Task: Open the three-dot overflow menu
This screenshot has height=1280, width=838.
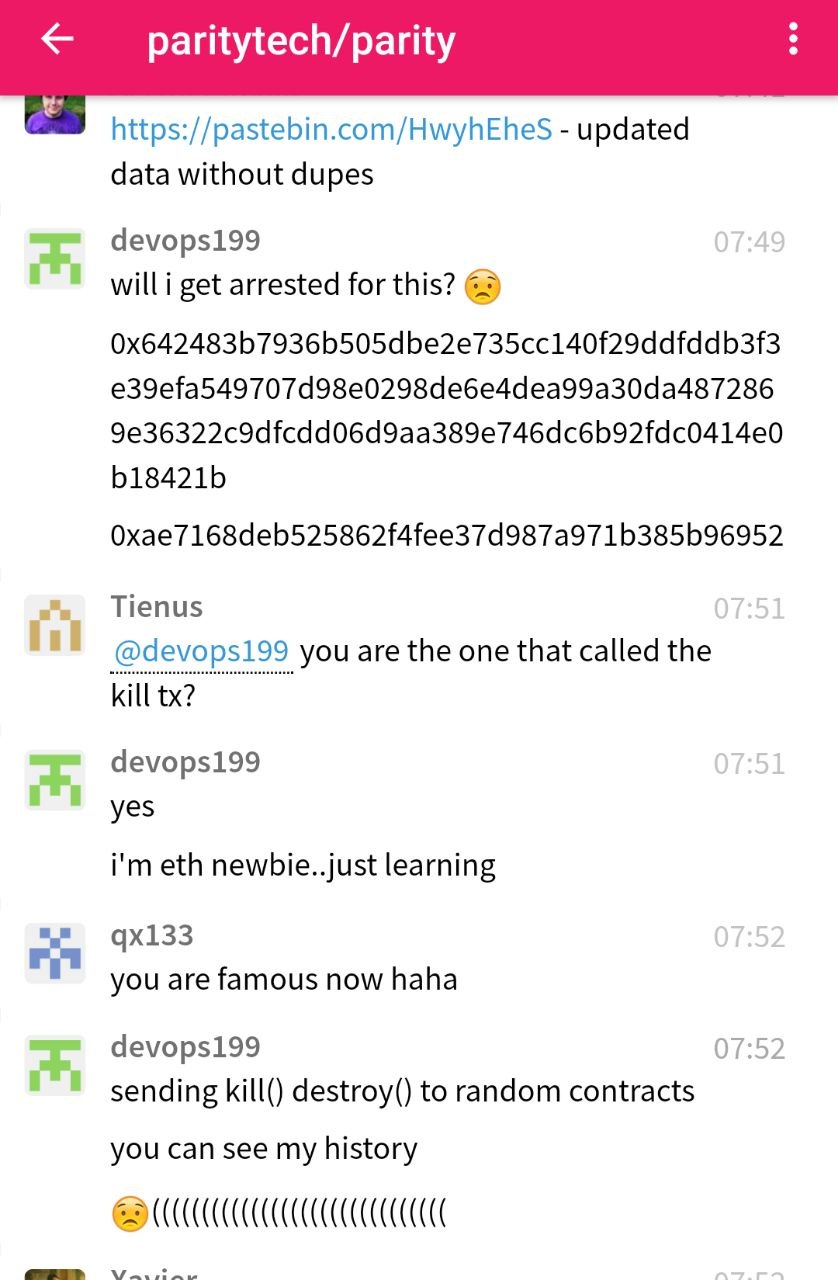Action: pos(793,39)
